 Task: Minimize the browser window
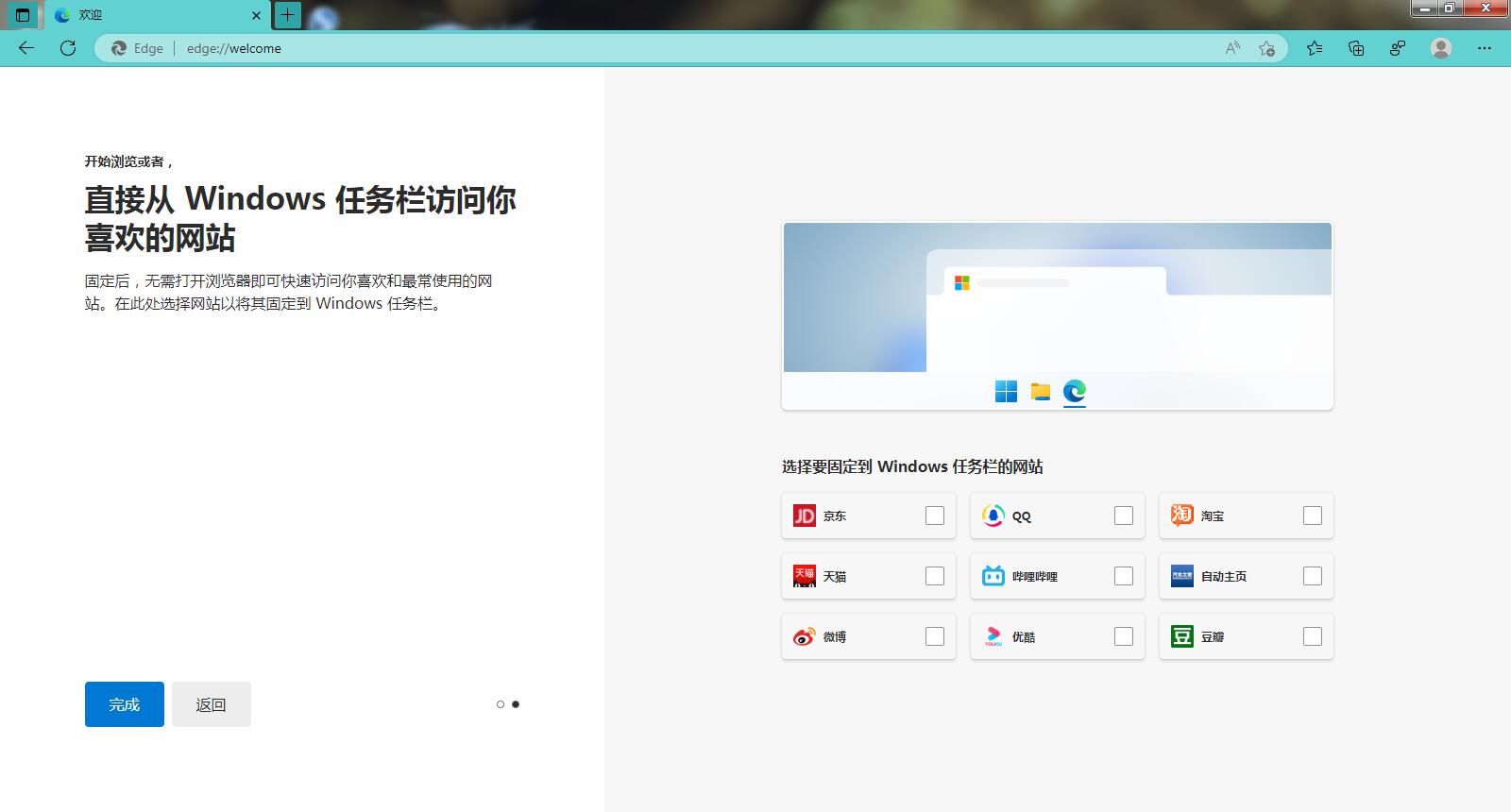tap(1424, 8)
